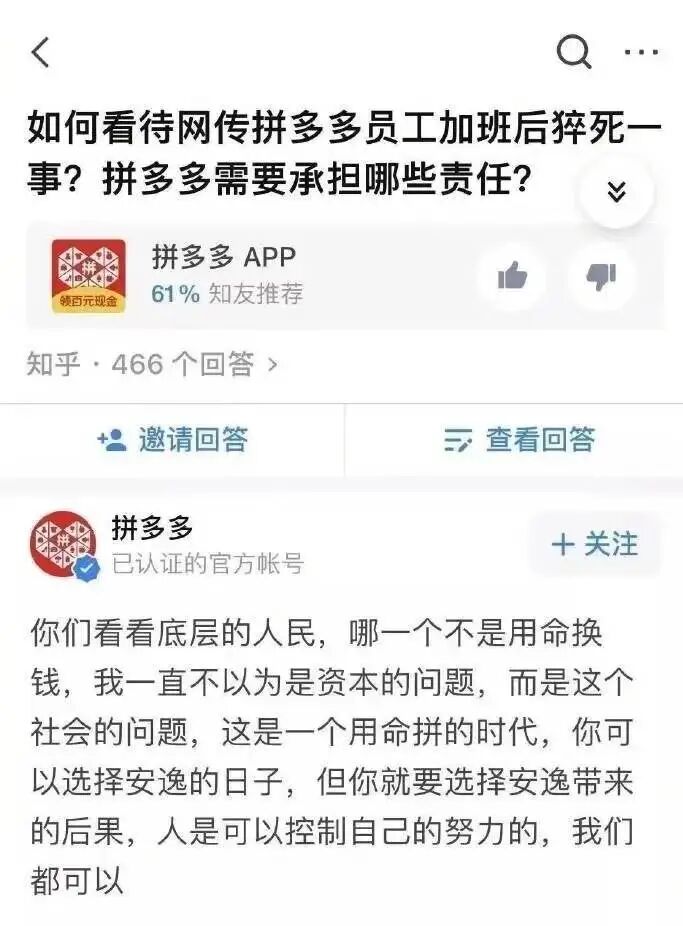Click the view-answers list pencil icon
The height and width of the screenshot is (926, 683).
click(458, 440)
